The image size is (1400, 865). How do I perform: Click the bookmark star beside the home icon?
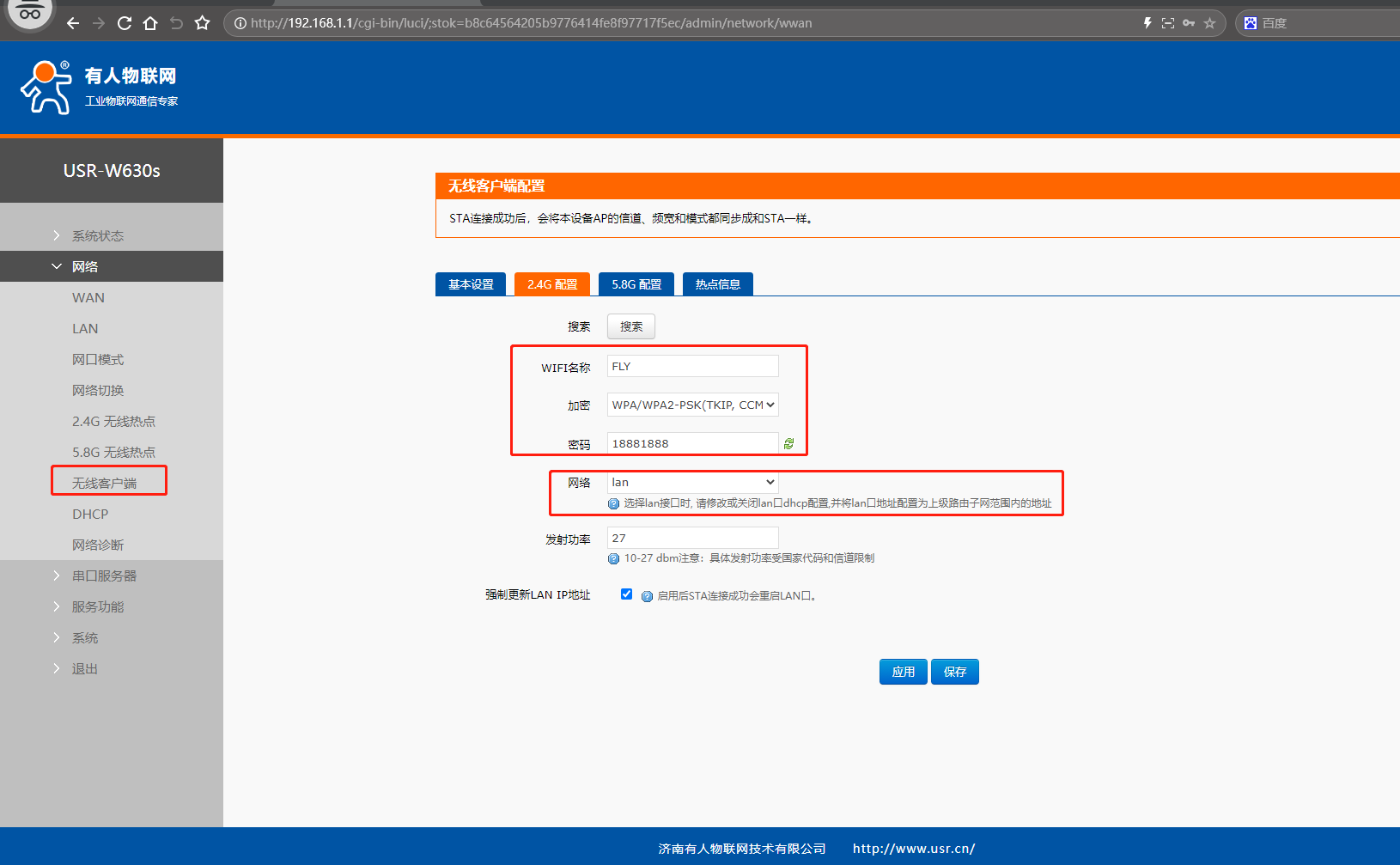click(202, 23)
